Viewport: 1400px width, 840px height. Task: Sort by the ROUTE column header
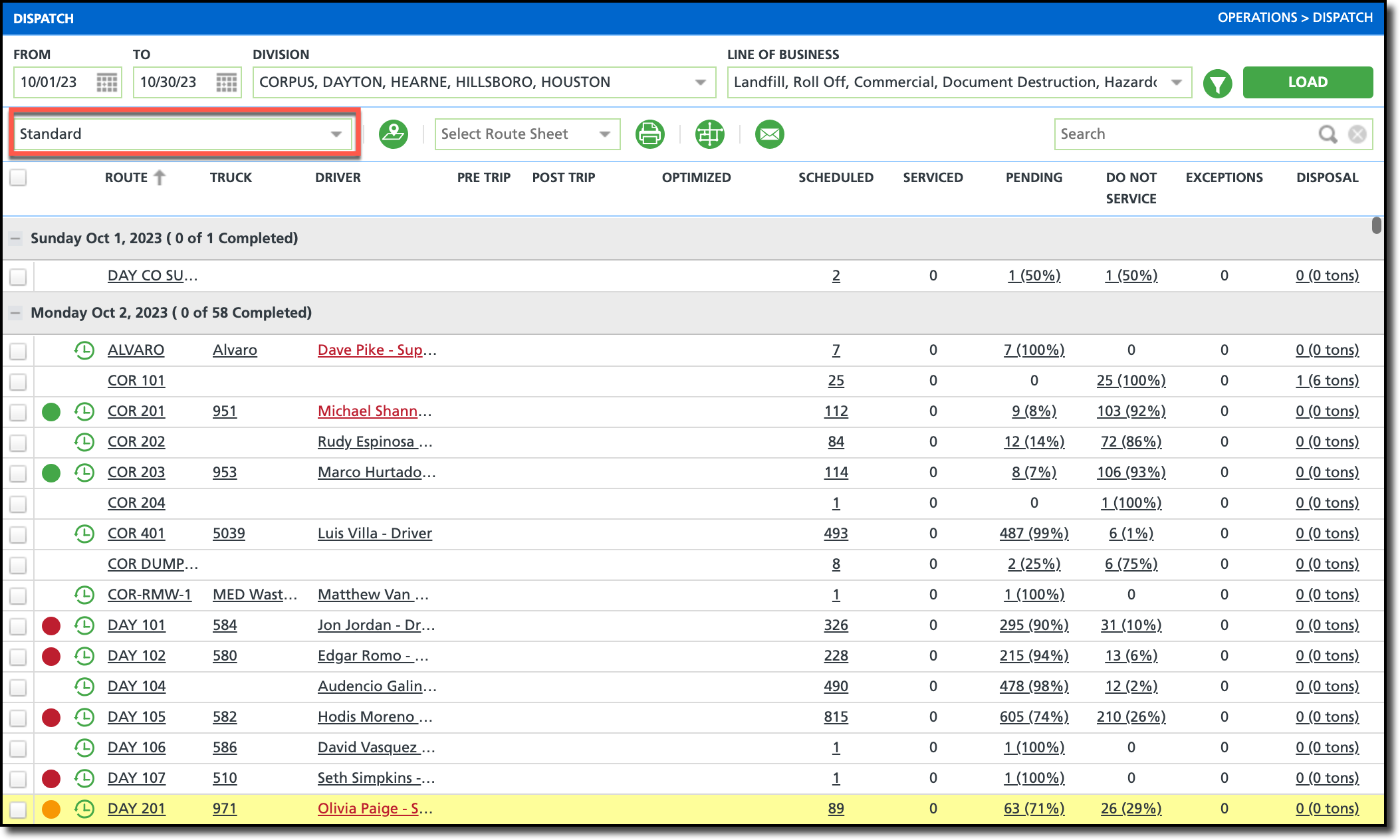[126, 177]
